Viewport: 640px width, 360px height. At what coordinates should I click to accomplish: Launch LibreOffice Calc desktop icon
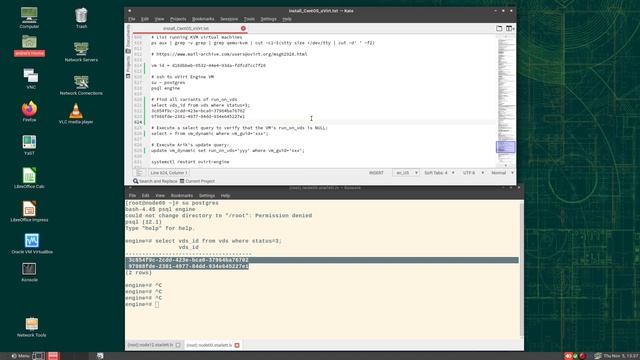tap(29, 178)
